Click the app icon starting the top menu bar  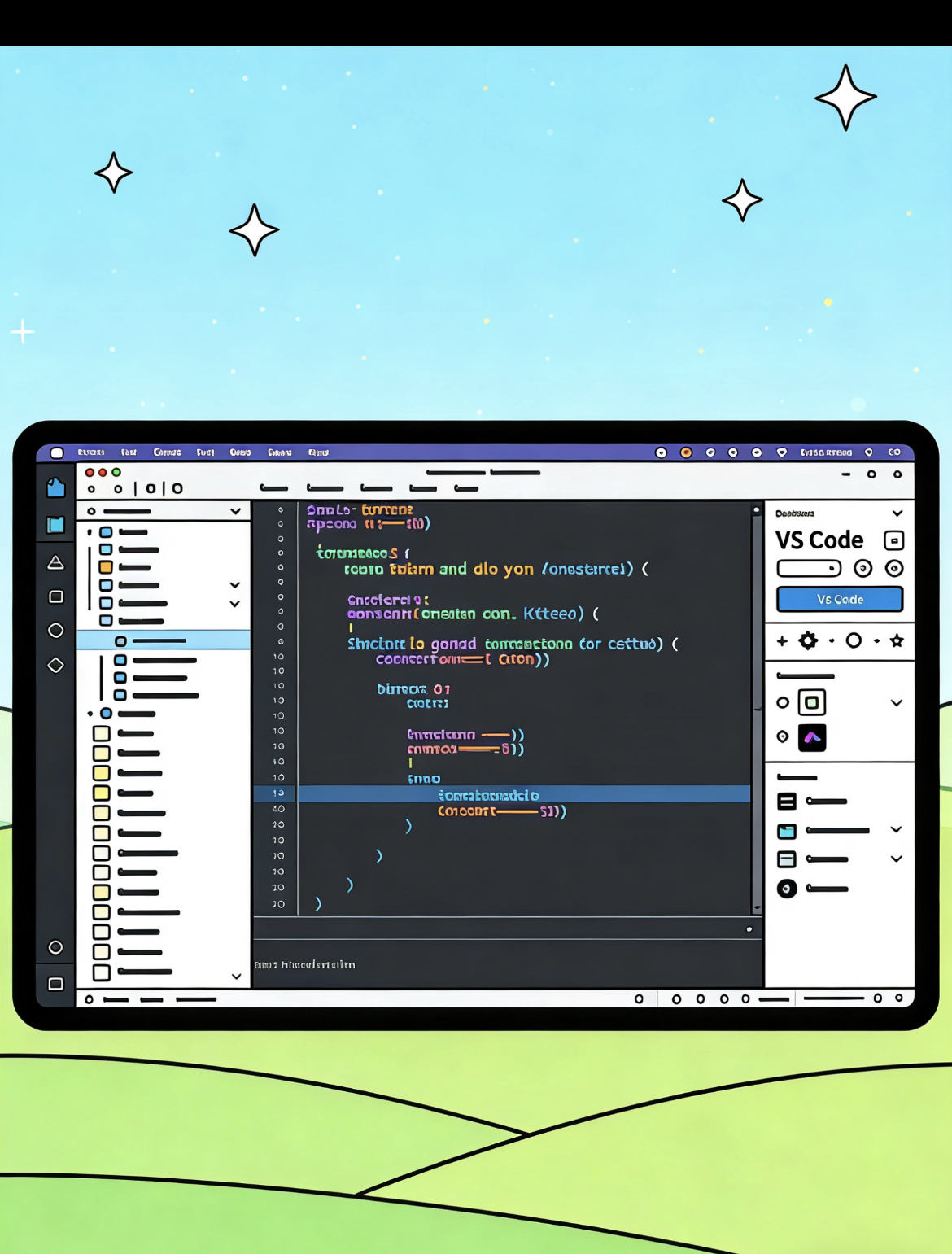[56, 452]
